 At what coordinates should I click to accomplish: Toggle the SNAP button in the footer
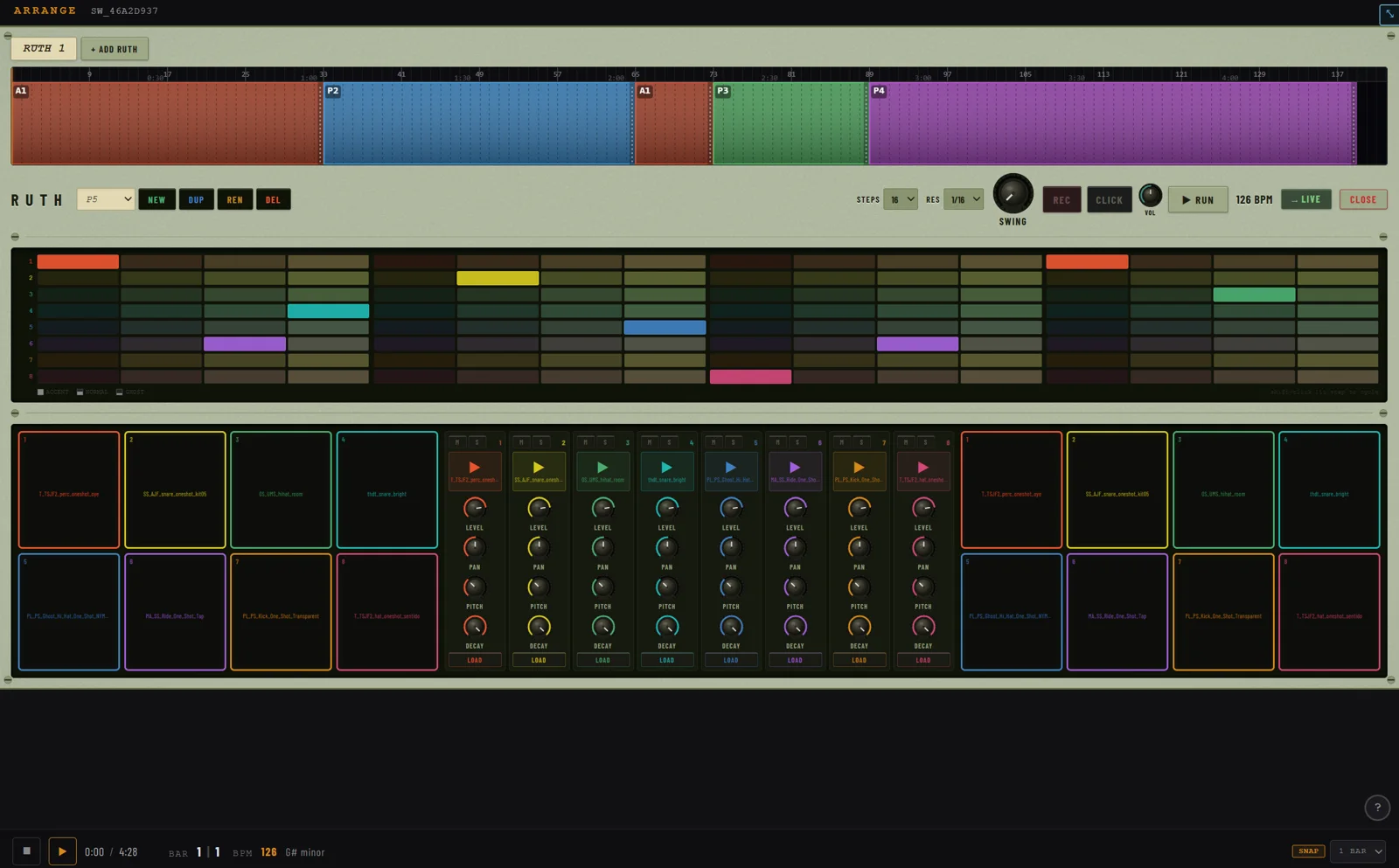(x=1308, y=851)
